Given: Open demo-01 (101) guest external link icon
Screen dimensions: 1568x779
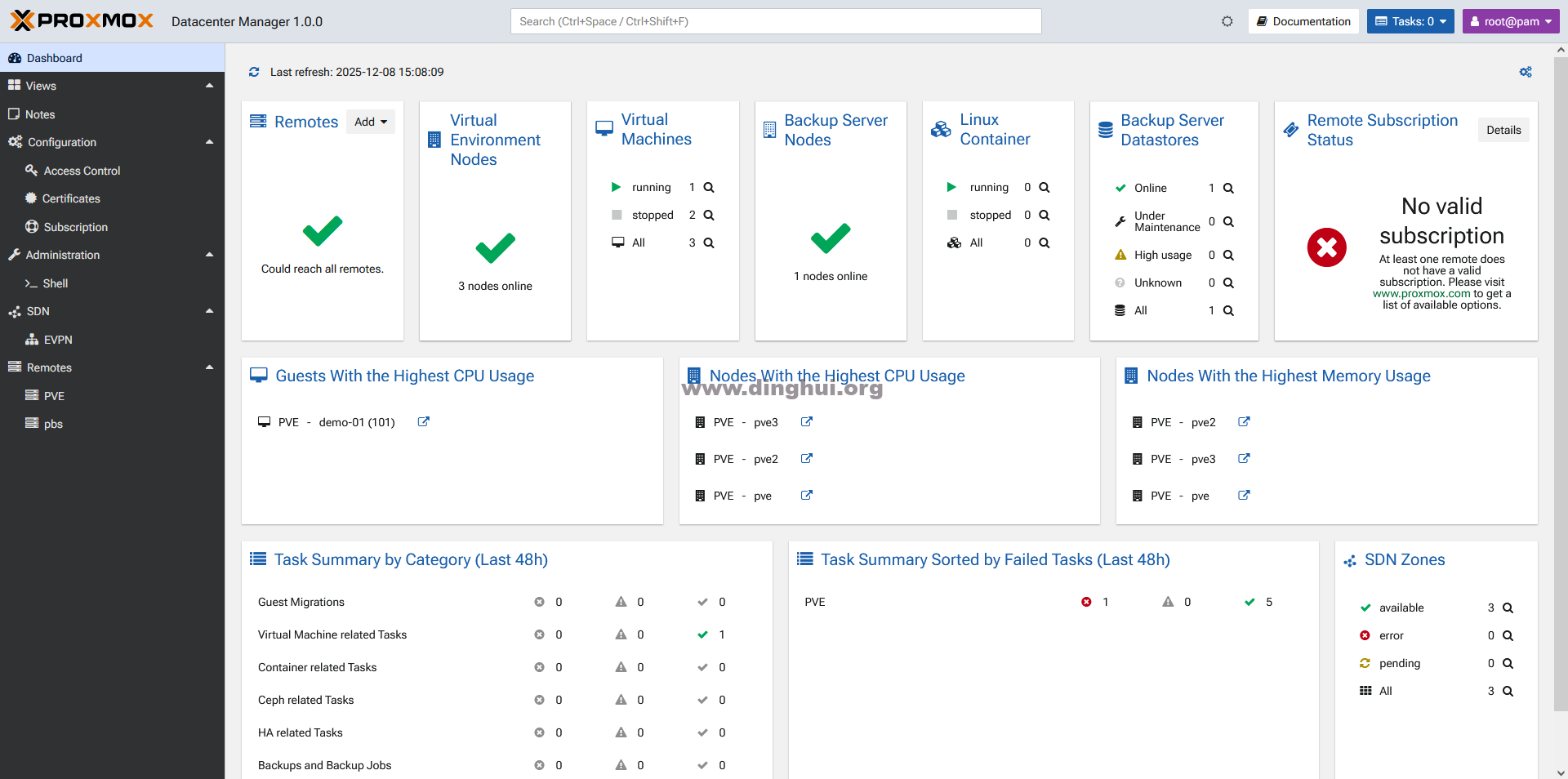Looking at the screenshot, I should [x=424, y=422].
